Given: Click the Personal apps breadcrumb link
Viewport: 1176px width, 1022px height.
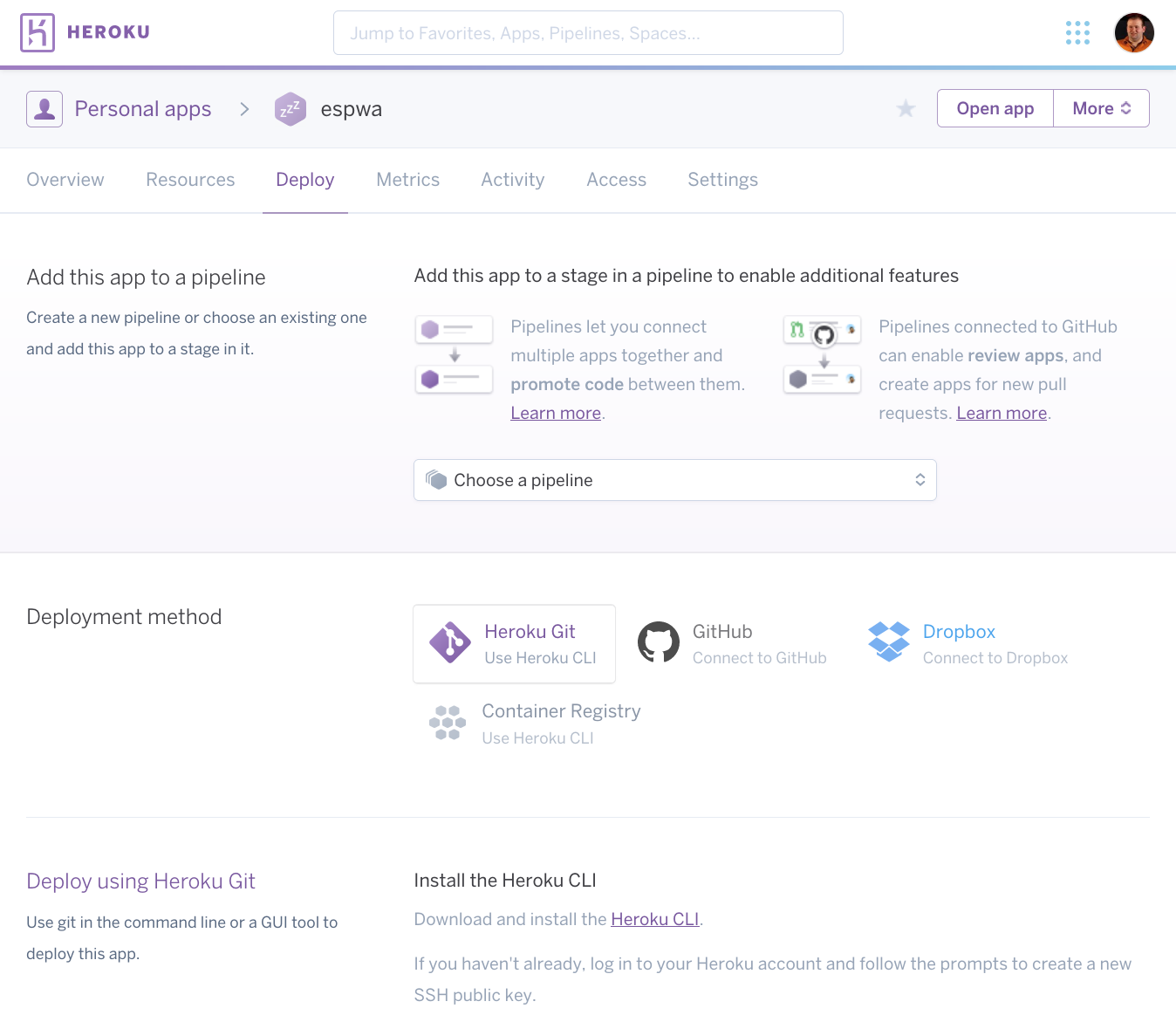Looking at the screenshot, I should click(x=143, y=109).
